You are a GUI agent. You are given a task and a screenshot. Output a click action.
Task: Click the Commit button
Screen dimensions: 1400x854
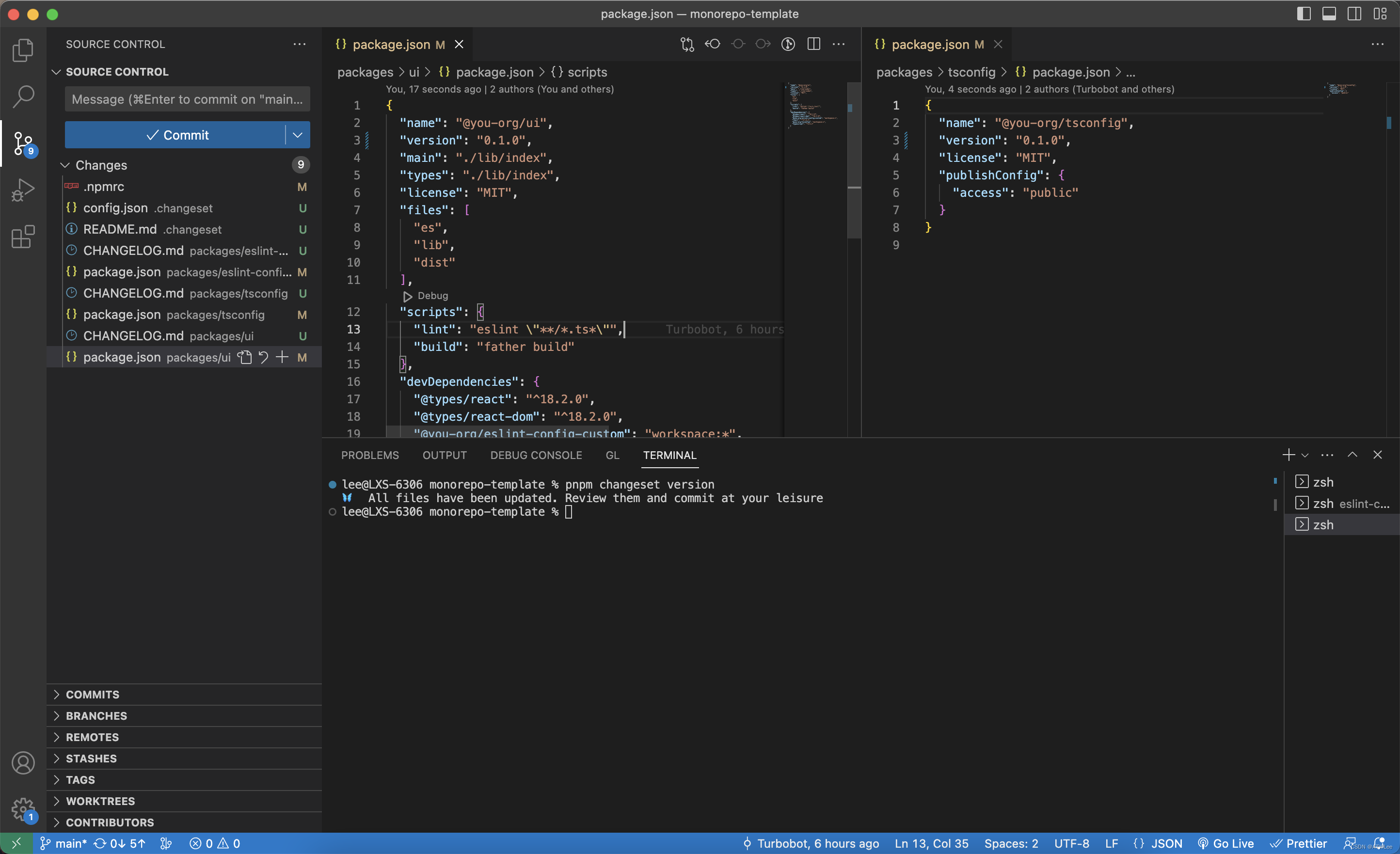coord(175,135)
